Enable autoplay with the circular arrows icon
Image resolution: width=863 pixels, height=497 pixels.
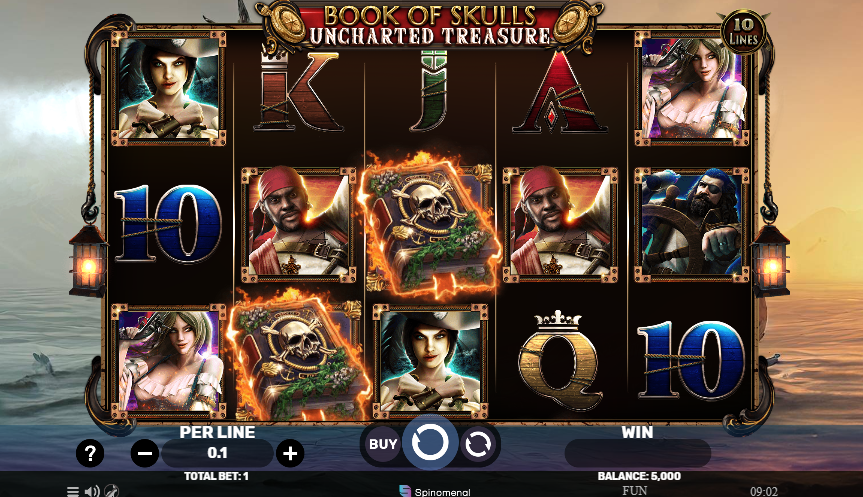[477, 444]
